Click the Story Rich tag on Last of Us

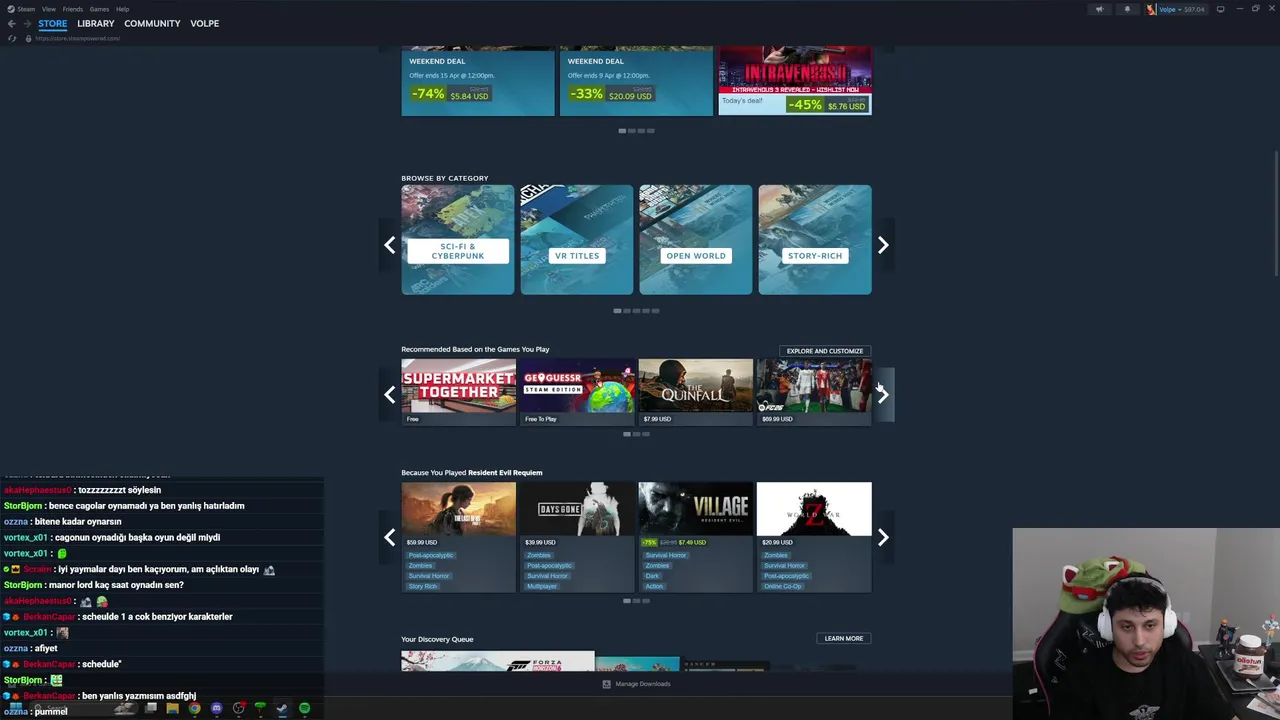point(423,586)
